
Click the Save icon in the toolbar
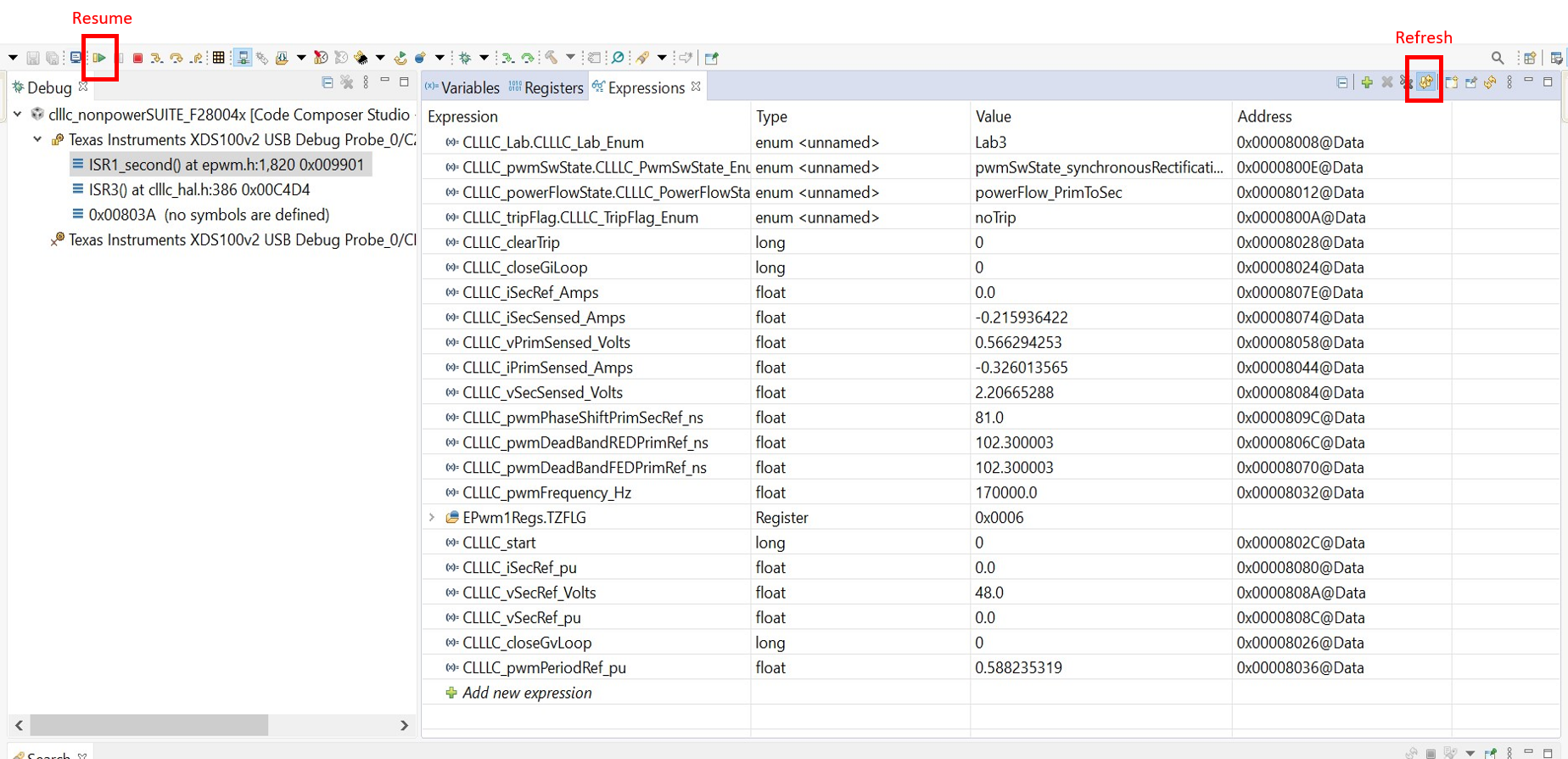pos(32,58)
